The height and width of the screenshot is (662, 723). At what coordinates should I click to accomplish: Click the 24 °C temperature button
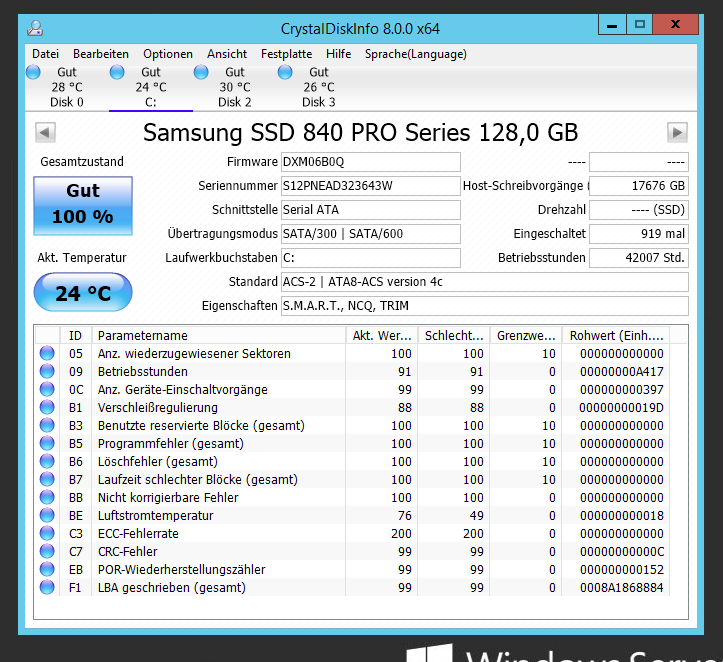click(83, 292)
